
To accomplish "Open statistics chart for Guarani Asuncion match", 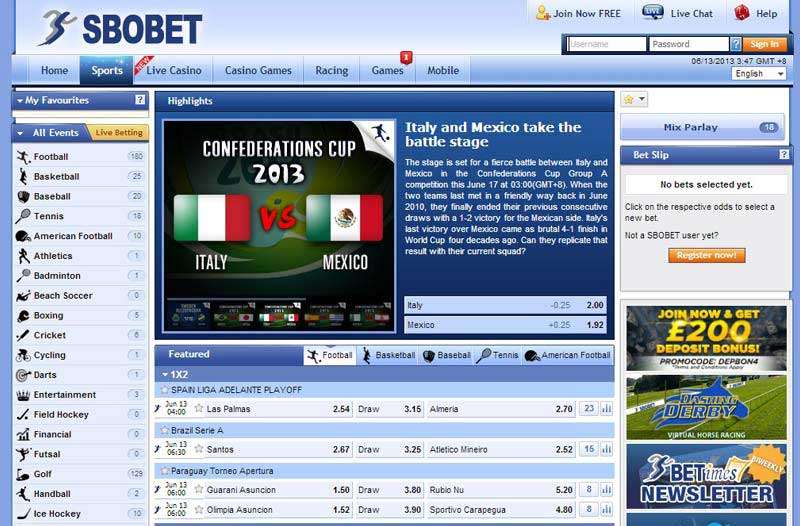I will point(606,490).
